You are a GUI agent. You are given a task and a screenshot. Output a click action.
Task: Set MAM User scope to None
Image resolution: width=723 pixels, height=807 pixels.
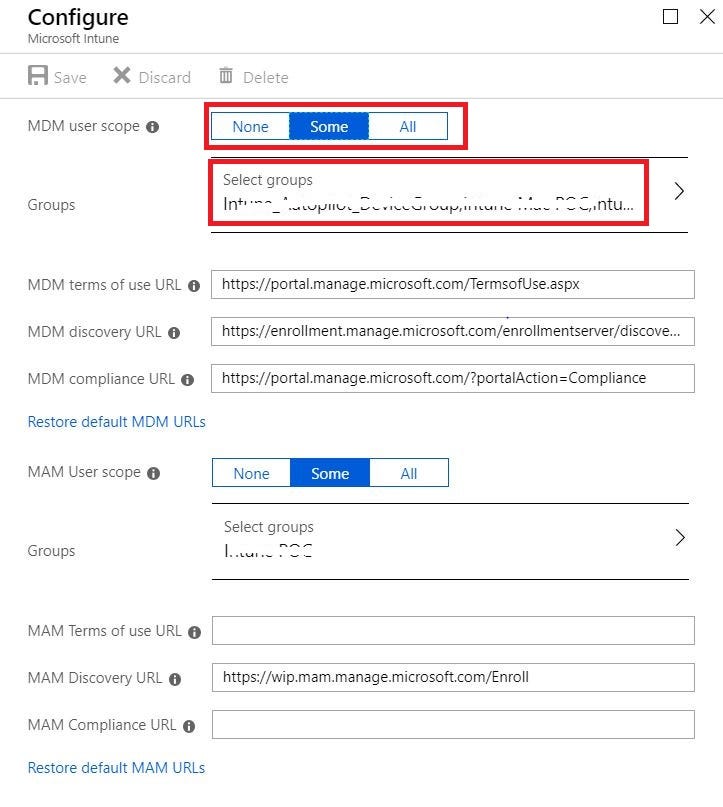point(251,473)
